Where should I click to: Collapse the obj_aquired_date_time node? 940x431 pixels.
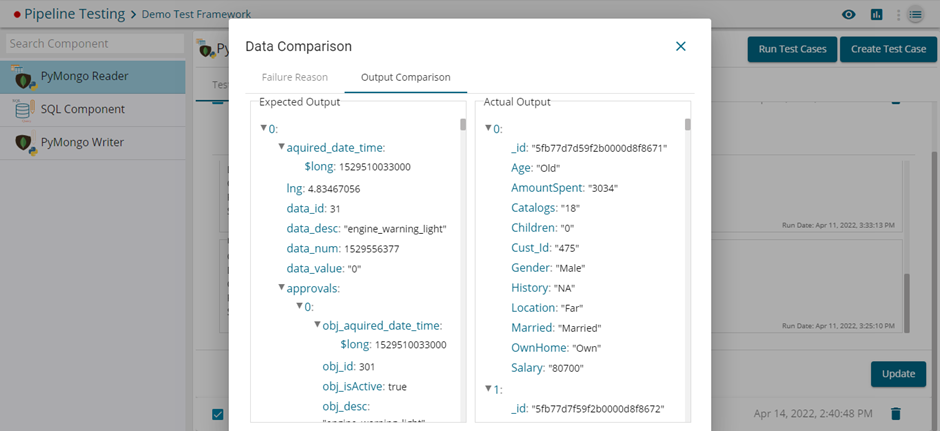317,325
